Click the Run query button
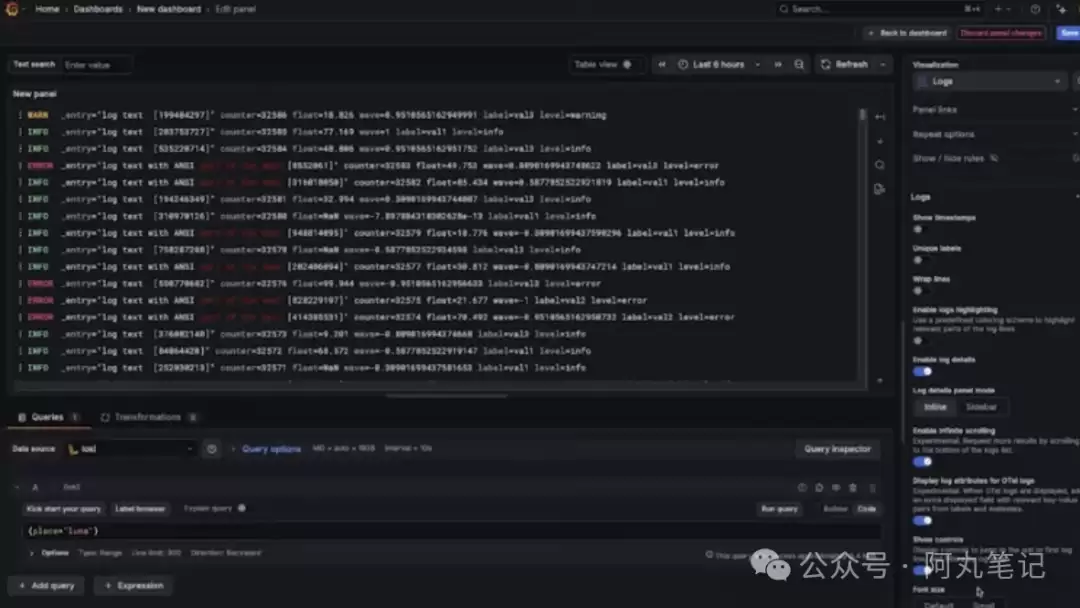 (x=779, y=509)
